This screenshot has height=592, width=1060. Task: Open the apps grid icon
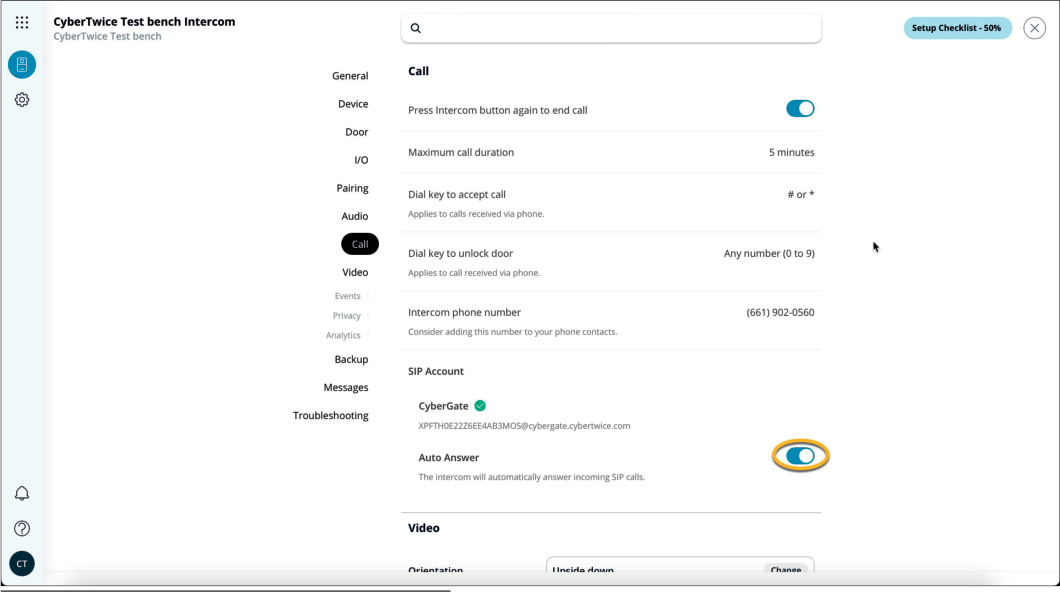(21, 21)
